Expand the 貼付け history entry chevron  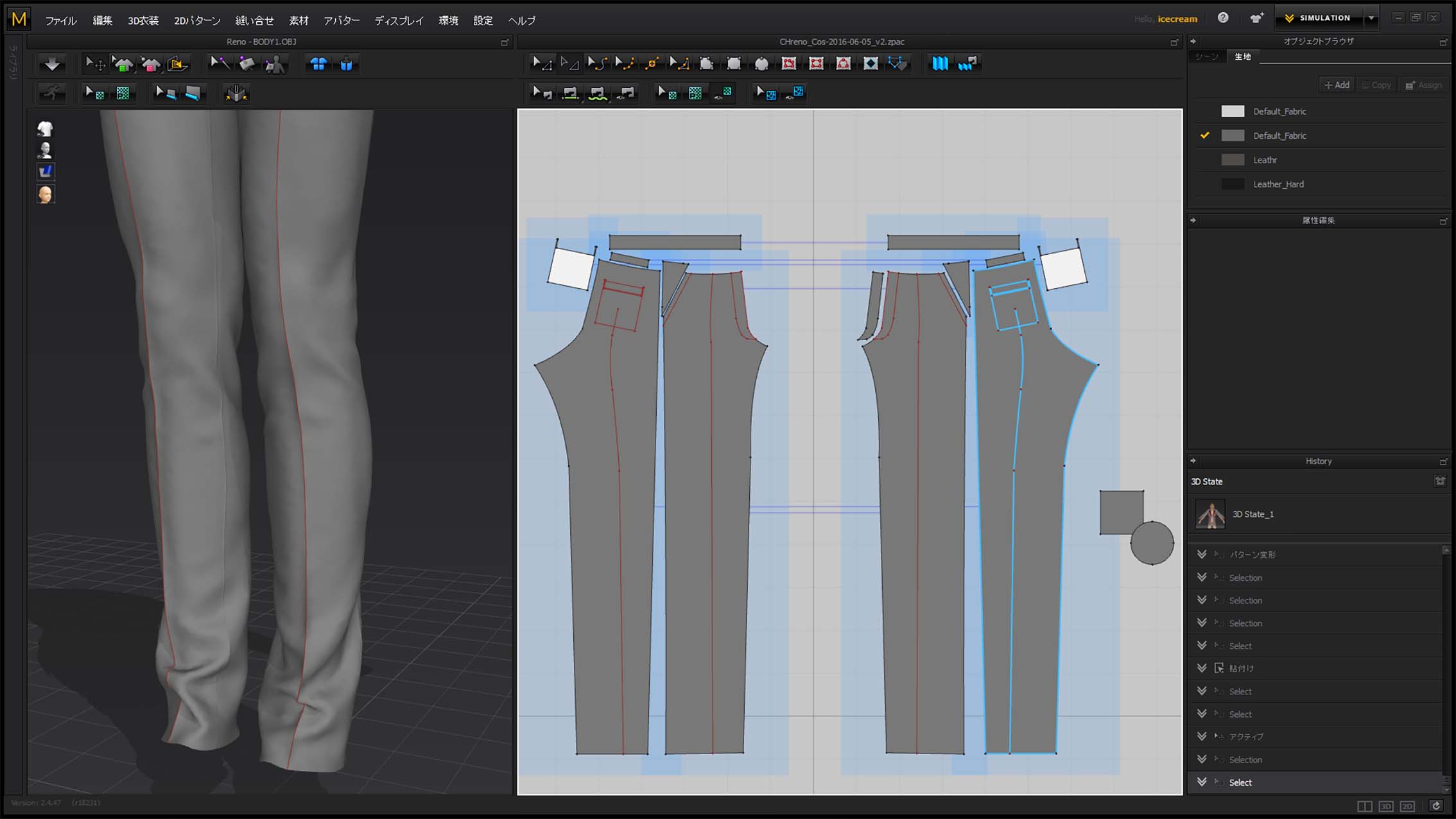tap(1202, 668)
